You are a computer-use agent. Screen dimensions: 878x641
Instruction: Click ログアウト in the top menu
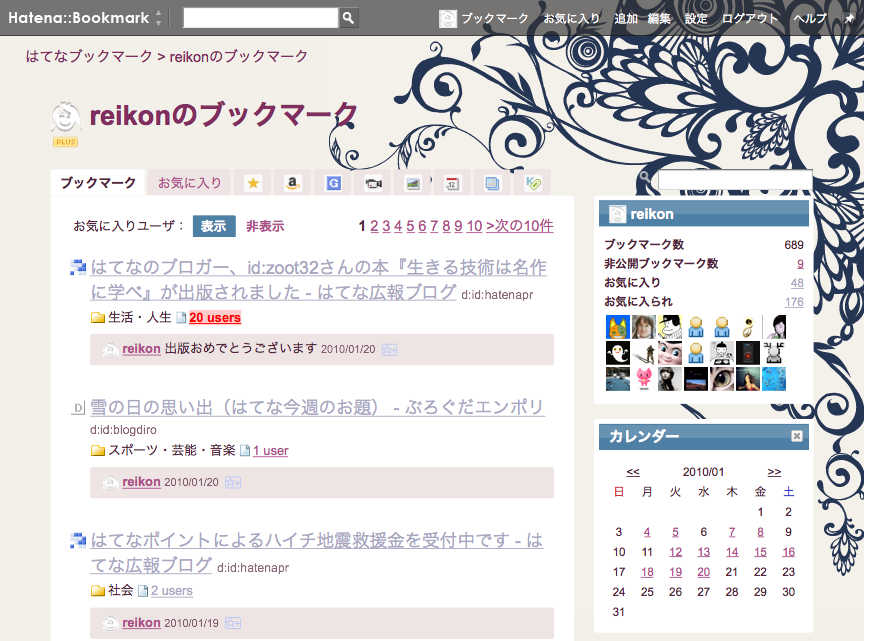(x=750, y=18)
